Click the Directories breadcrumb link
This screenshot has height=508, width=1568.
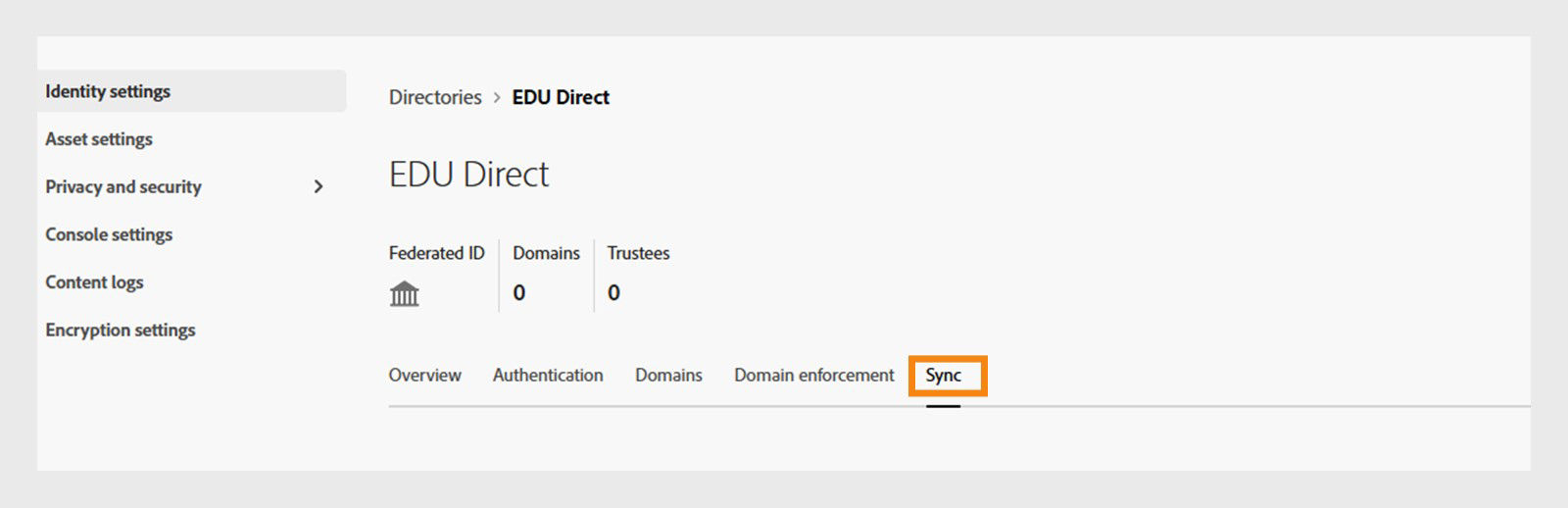pyautogui.click(x=435, y=97)
